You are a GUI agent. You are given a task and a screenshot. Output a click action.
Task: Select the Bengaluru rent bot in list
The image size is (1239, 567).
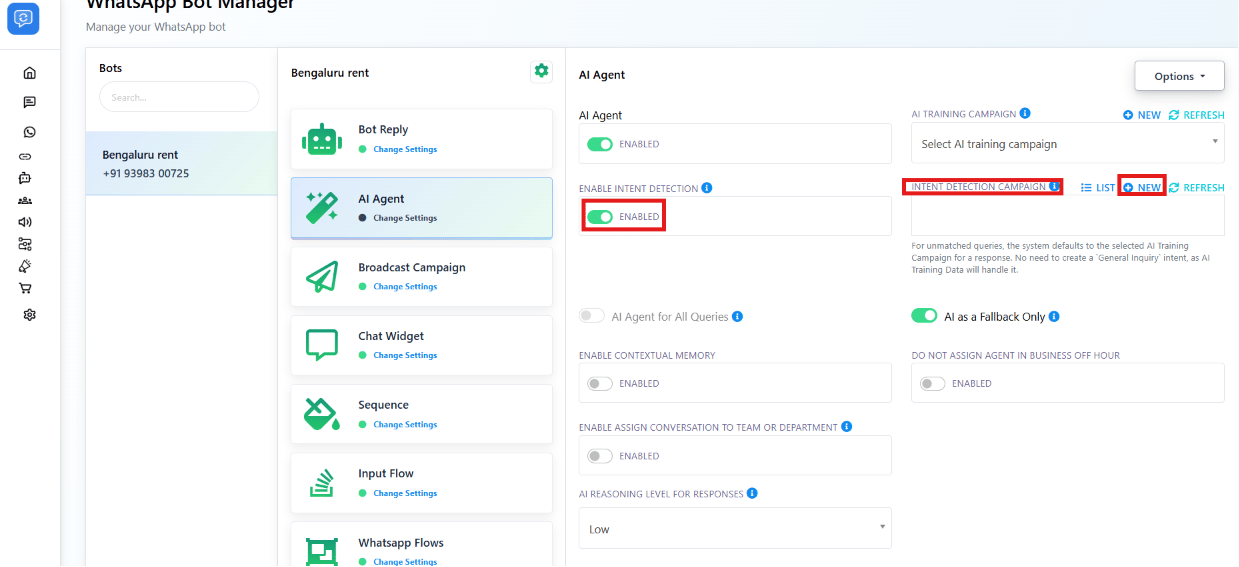click(x=181, y=164)
